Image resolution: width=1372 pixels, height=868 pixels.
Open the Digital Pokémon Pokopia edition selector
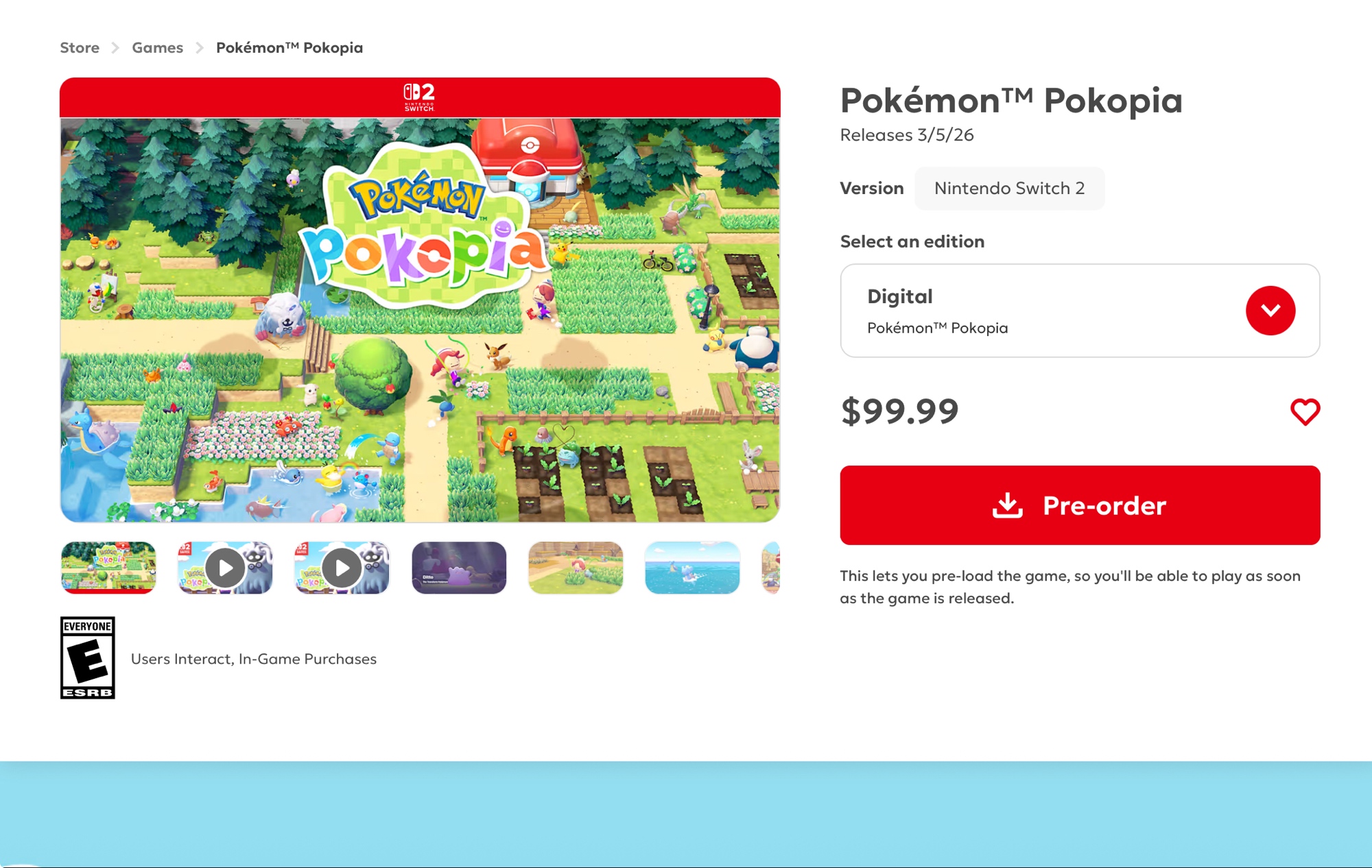[1080, 311]
